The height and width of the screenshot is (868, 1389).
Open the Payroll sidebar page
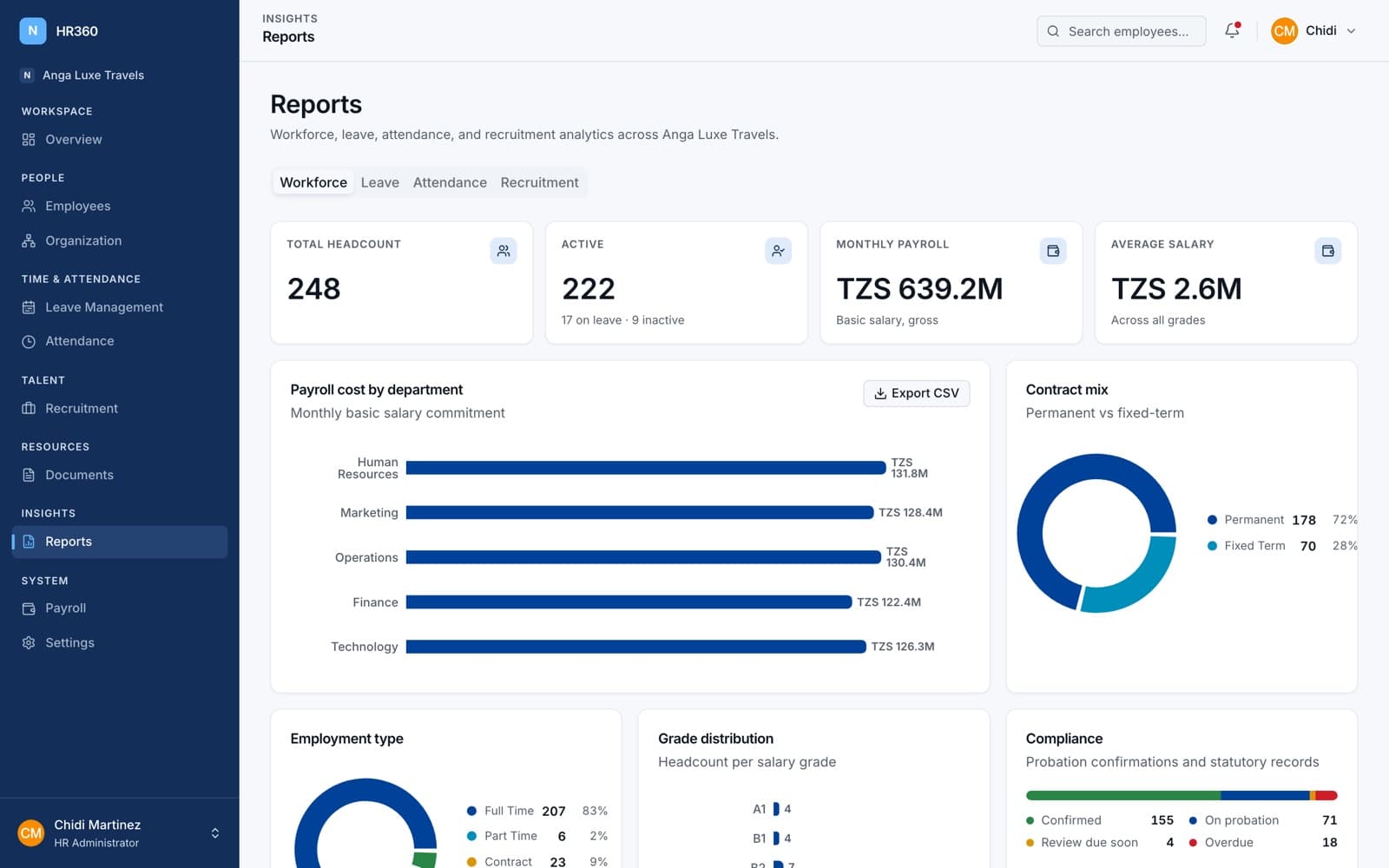(120, 608)
